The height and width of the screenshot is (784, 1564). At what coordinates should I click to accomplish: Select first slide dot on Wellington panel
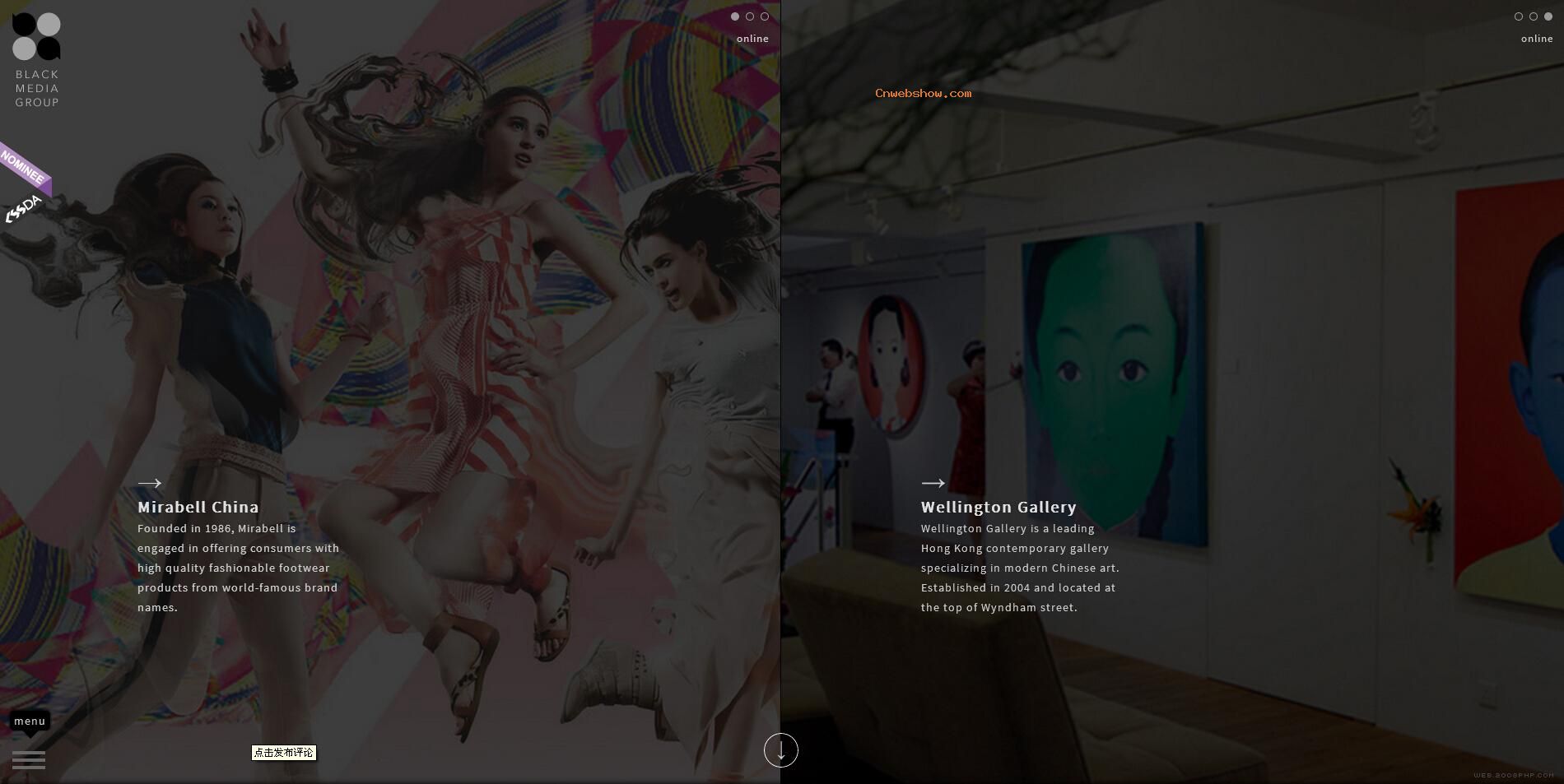click(1519, 16)
